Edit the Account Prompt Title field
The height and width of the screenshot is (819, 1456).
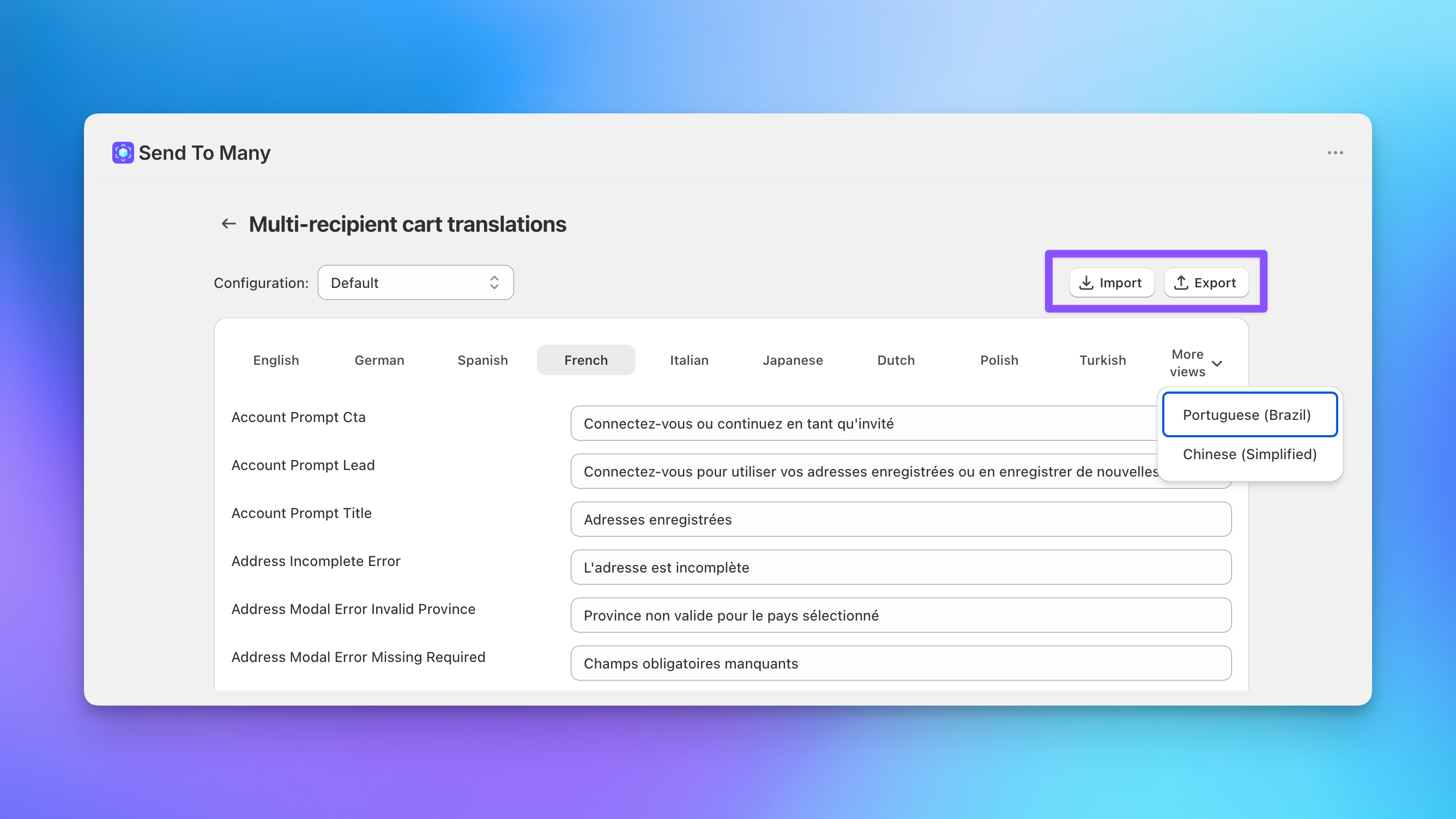pyautogui.click(x=901, y=520)
